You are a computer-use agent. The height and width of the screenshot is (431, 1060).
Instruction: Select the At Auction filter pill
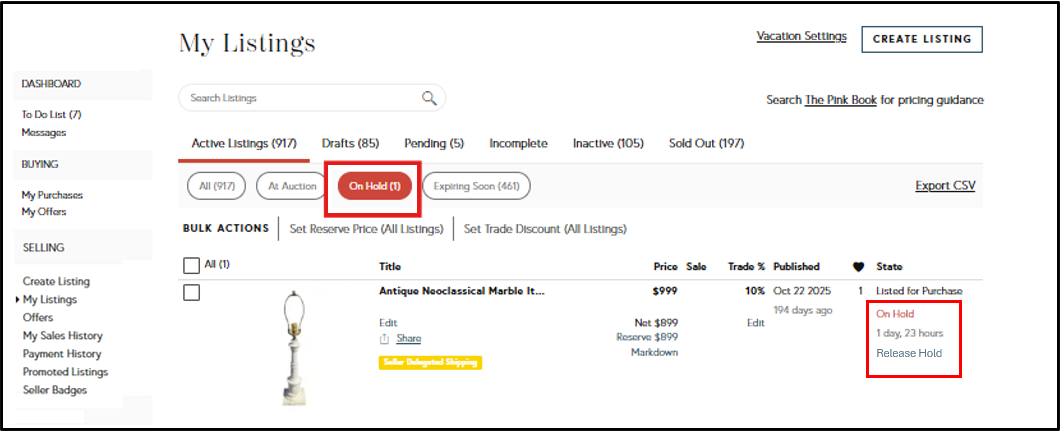pyautogui.click(x=292, y=186)
